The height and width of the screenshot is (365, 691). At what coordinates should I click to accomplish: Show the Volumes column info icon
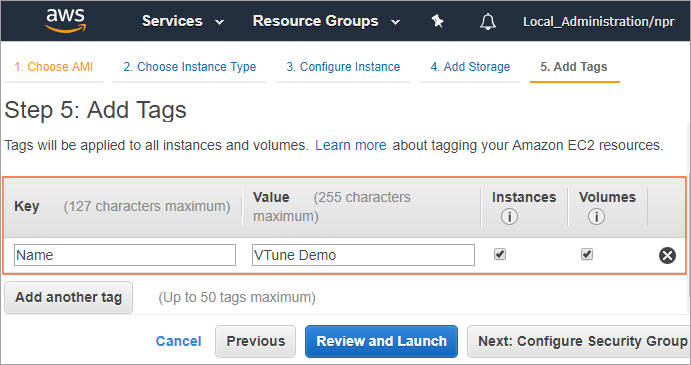(596, 216)
